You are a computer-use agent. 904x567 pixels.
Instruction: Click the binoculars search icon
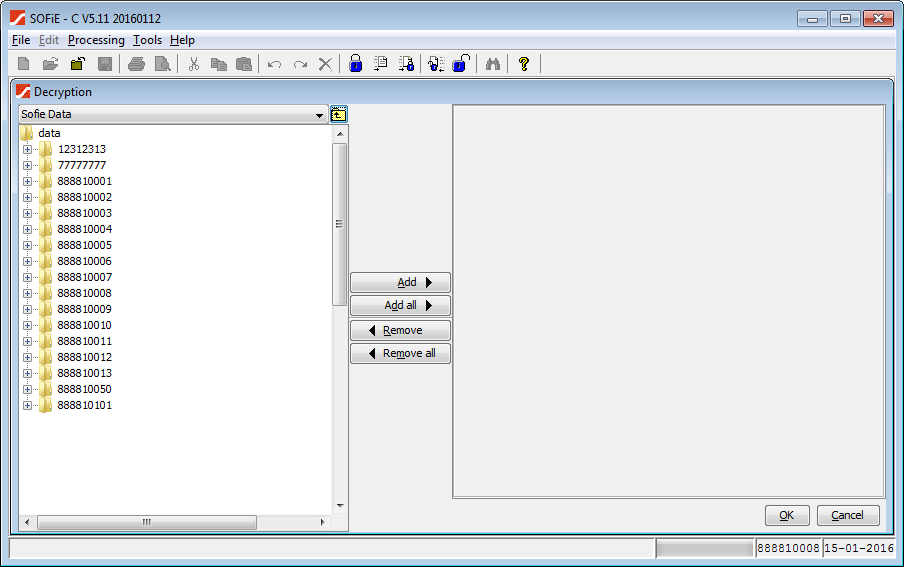coord(492,64)
